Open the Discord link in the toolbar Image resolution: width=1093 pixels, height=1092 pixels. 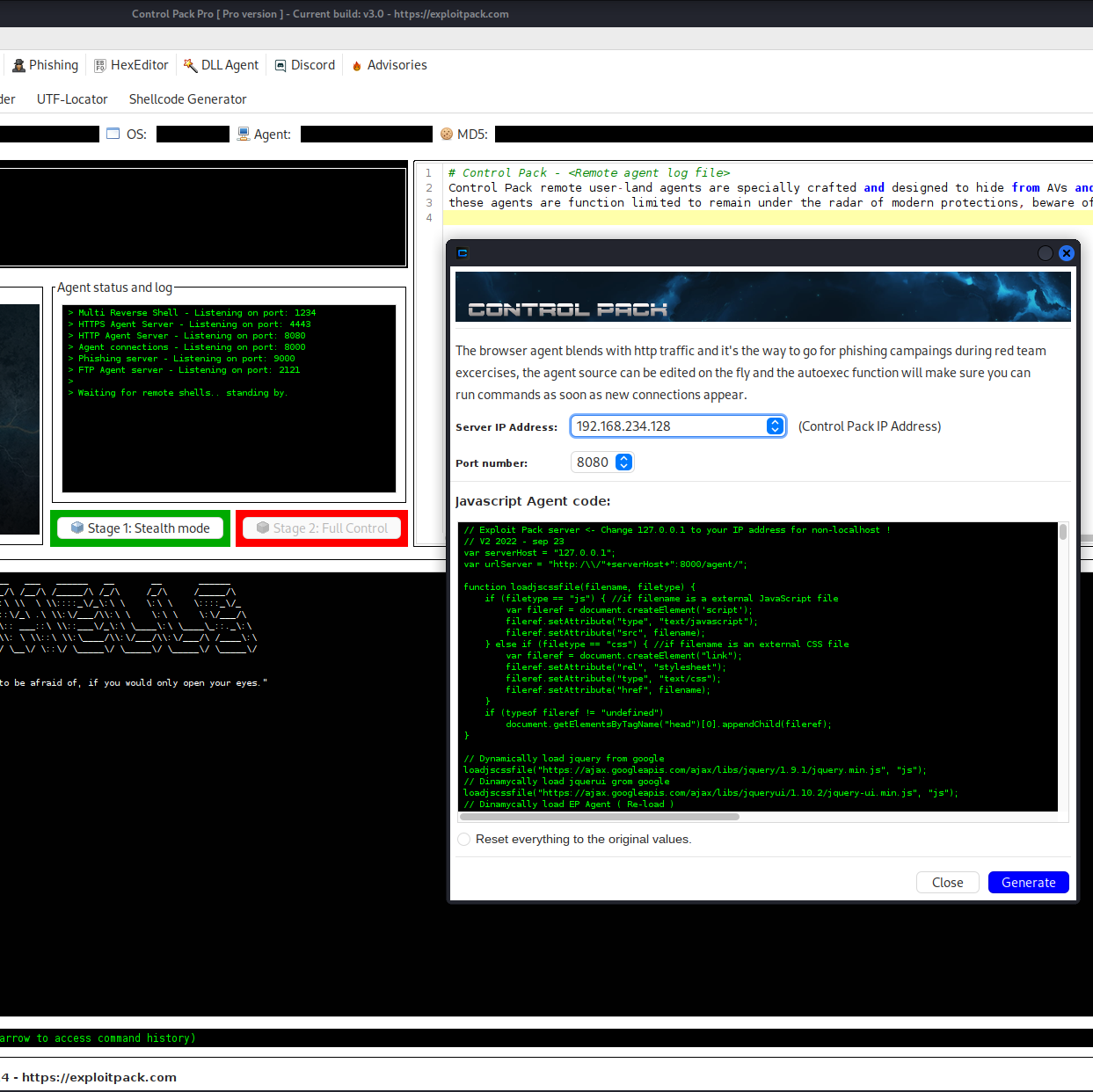(x=304, y=65)
